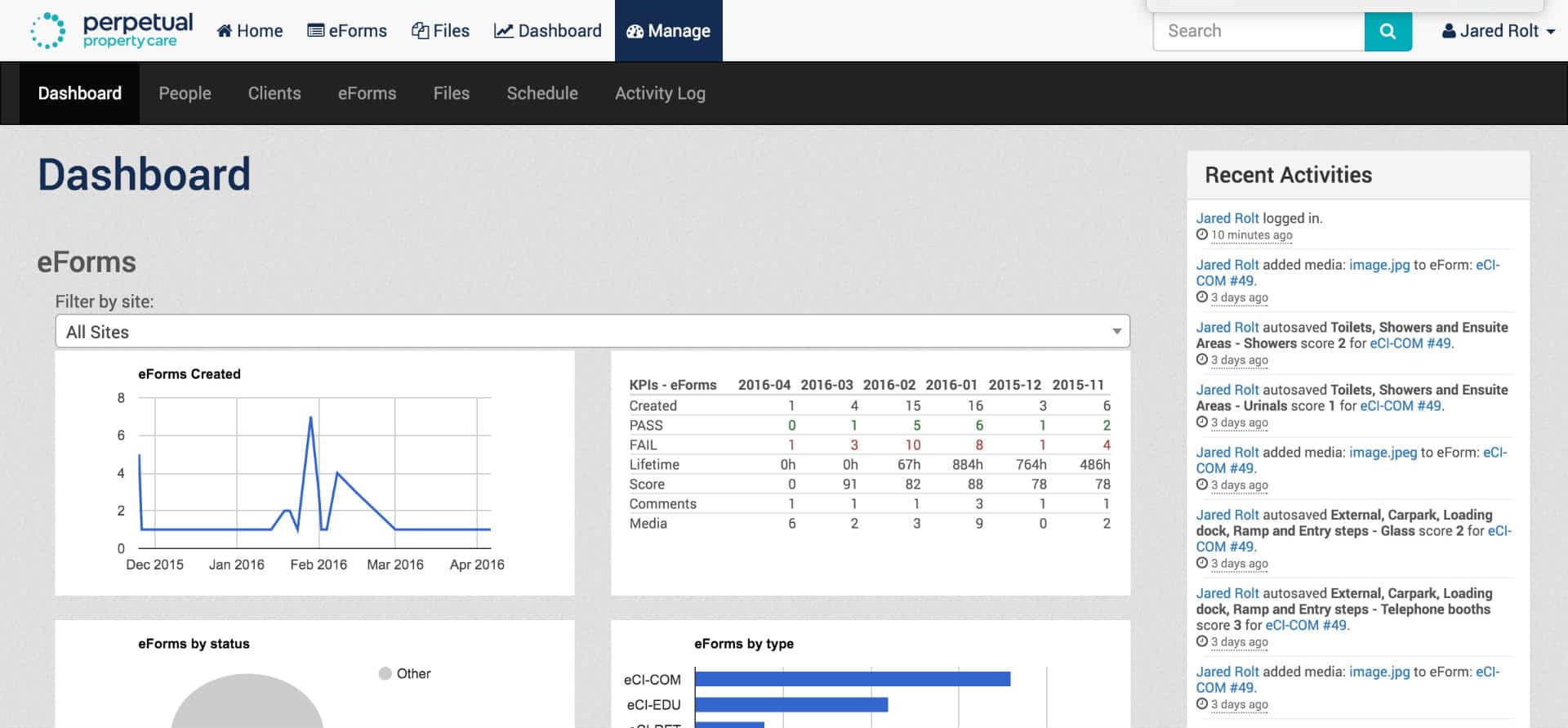Click into the Search input field
Viewport: 1568px width, 728px height.
pos(1258,31)
